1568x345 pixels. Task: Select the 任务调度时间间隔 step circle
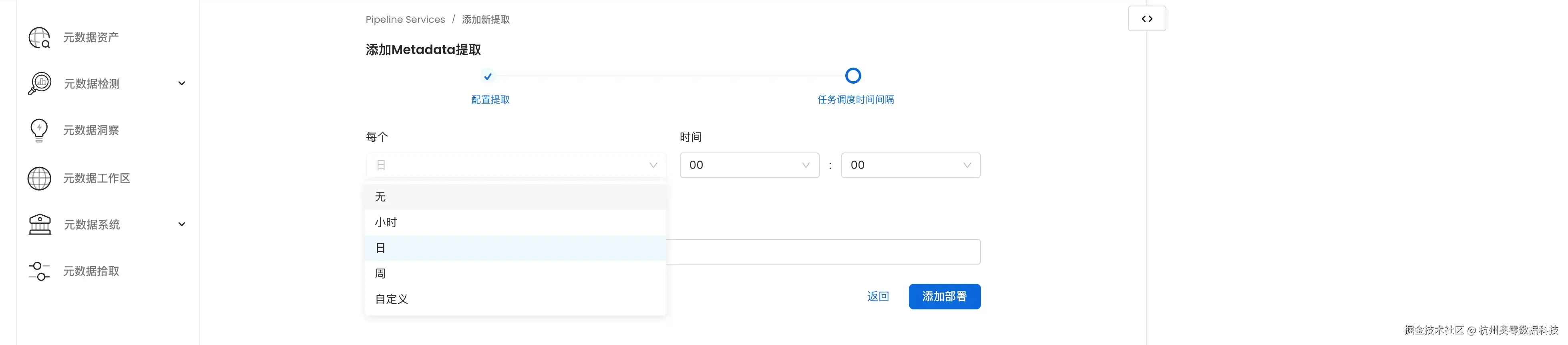[x=853, y=76]
